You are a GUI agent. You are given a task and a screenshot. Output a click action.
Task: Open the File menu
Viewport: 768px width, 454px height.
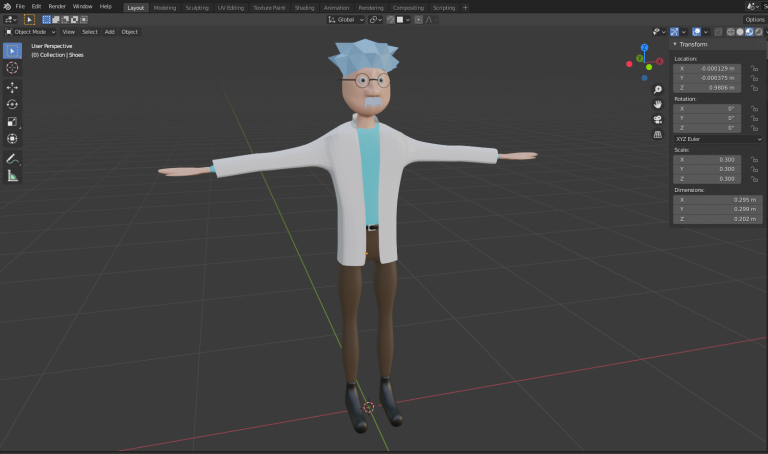coord(20,7)
